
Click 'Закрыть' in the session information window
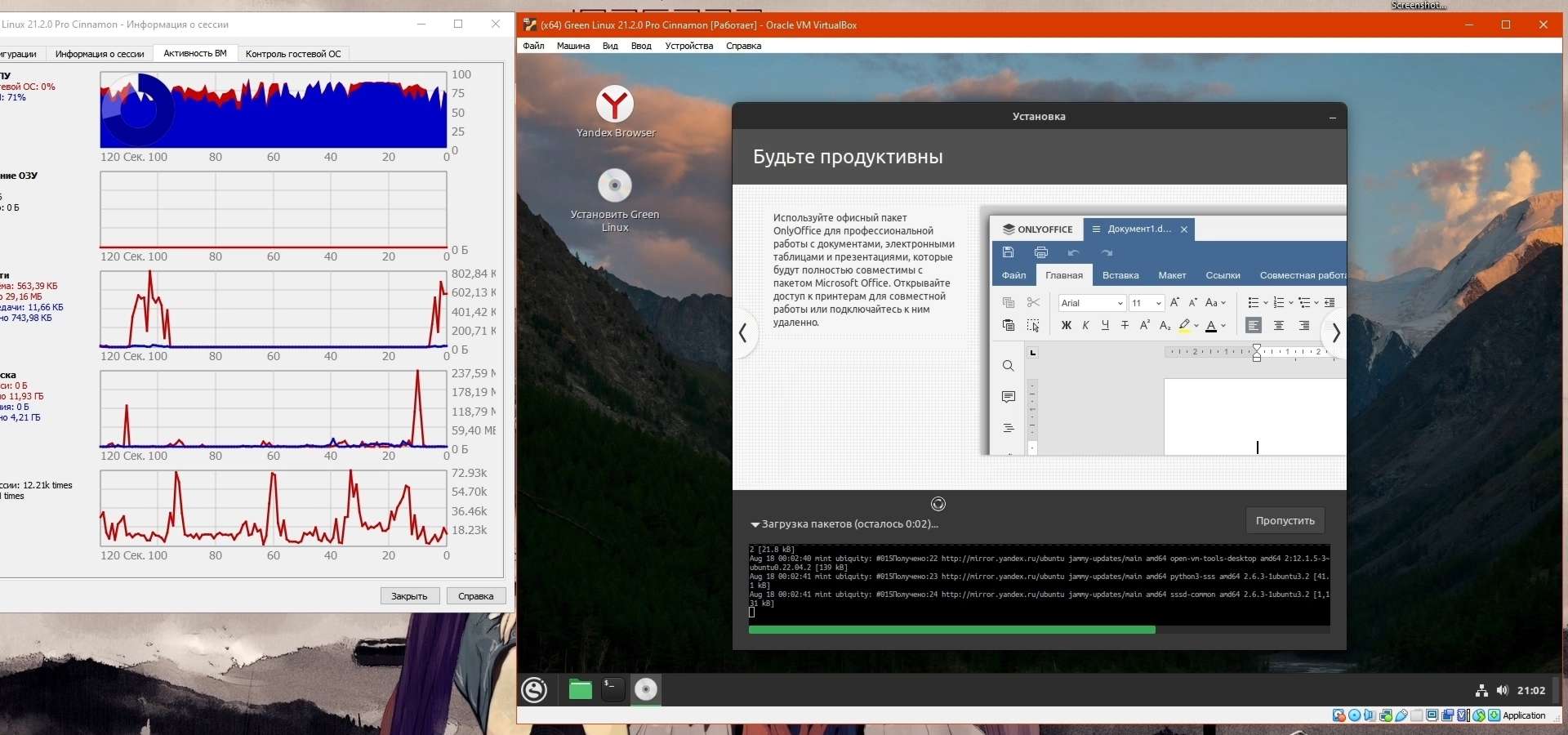pos(410,596)
